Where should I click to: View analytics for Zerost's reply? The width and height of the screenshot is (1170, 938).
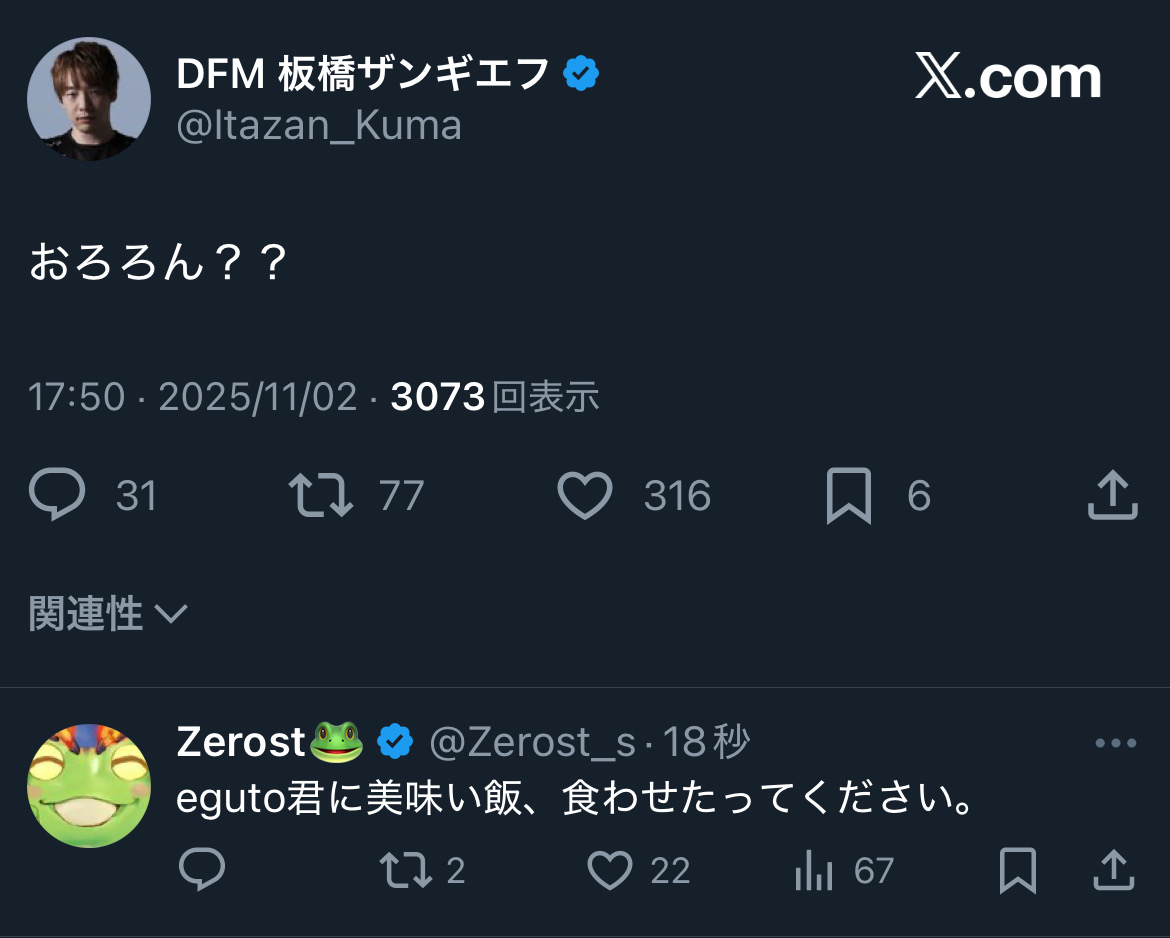[x=814, y=871]
